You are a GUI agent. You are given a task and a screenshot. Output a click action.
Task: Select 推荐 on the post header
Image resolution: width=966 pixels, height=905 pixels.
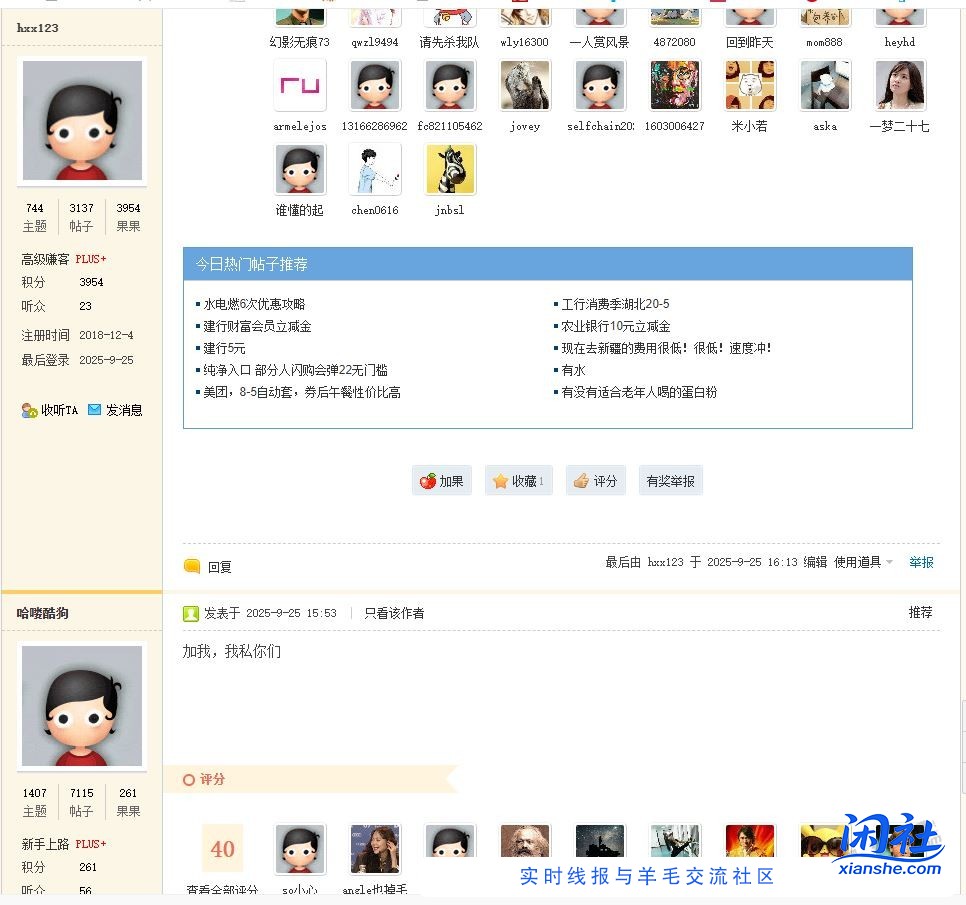[920, 612]
